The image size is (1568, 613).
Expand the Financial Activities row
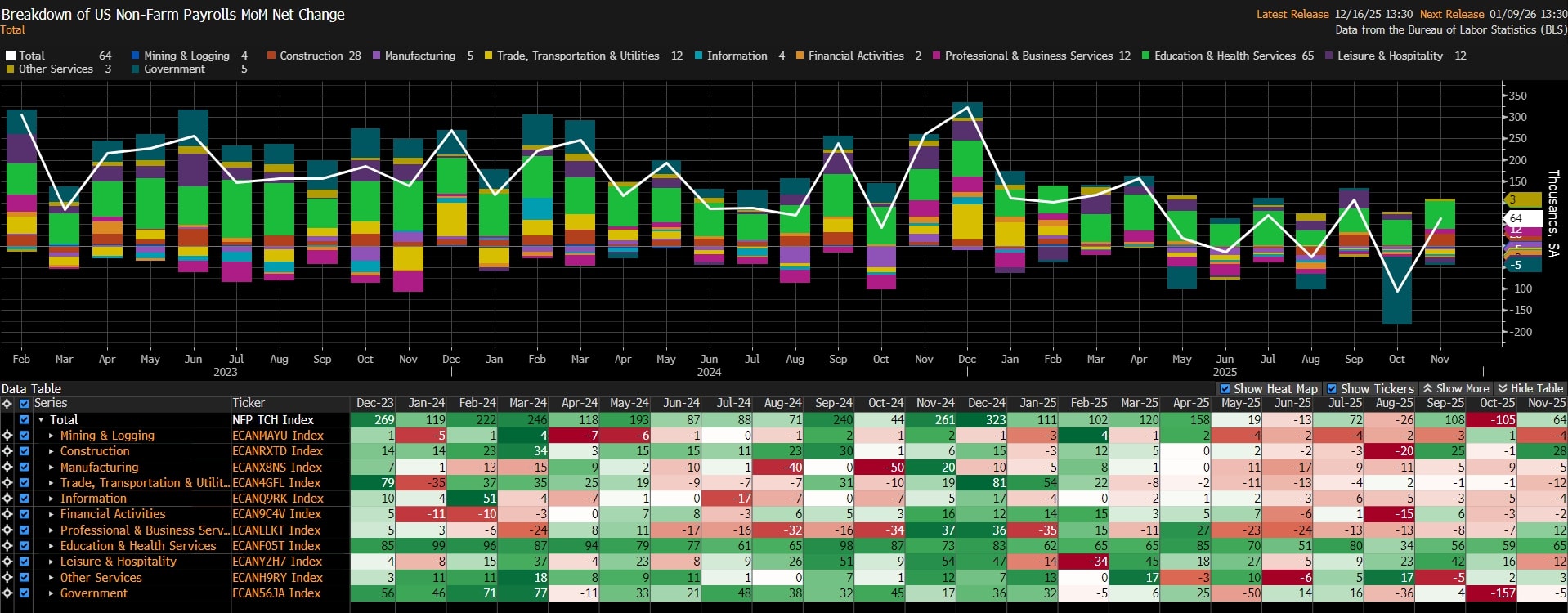52,514
